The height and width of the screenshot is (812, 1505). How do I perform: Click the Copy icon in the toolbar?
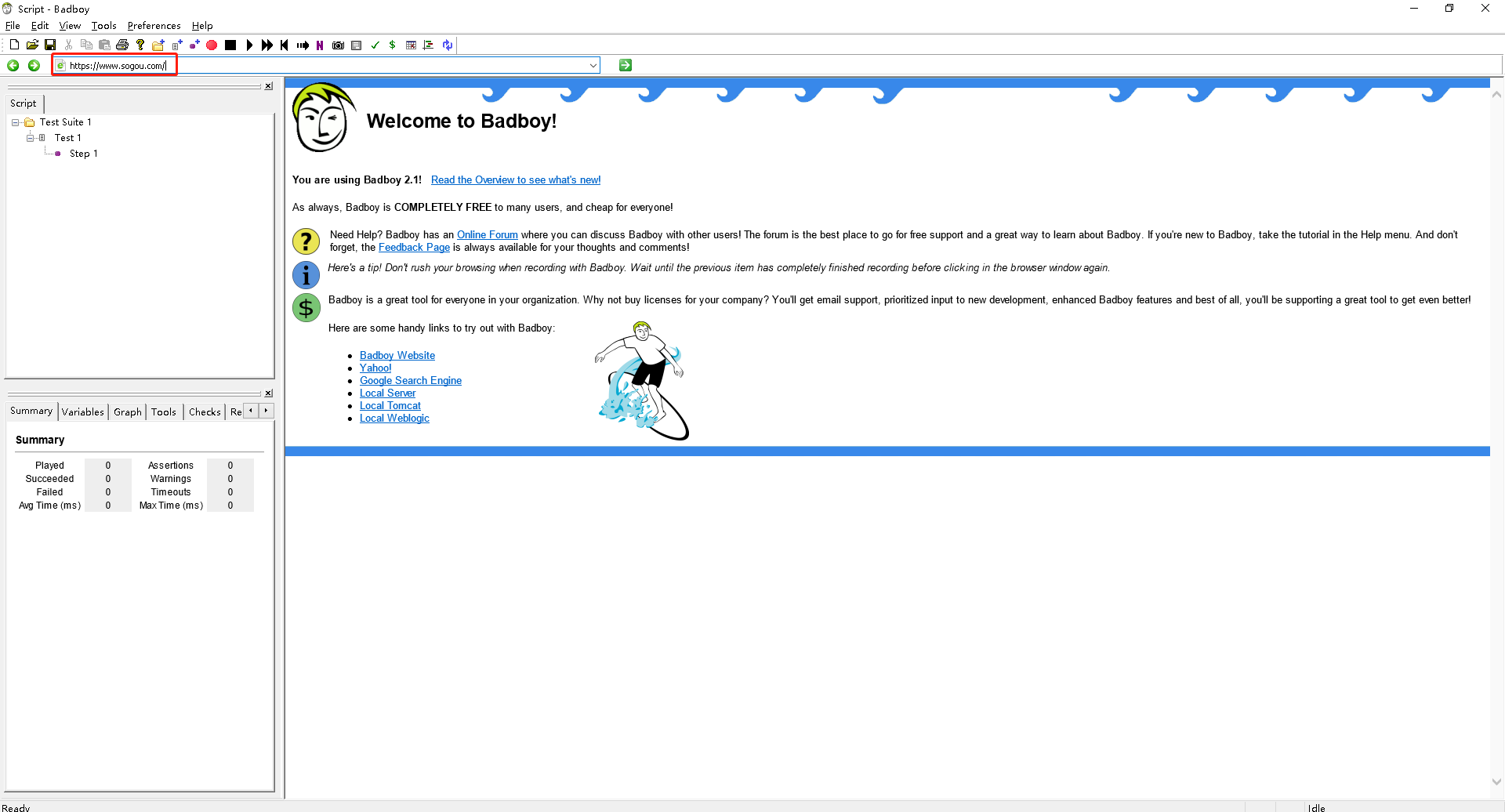pos(86,45)
